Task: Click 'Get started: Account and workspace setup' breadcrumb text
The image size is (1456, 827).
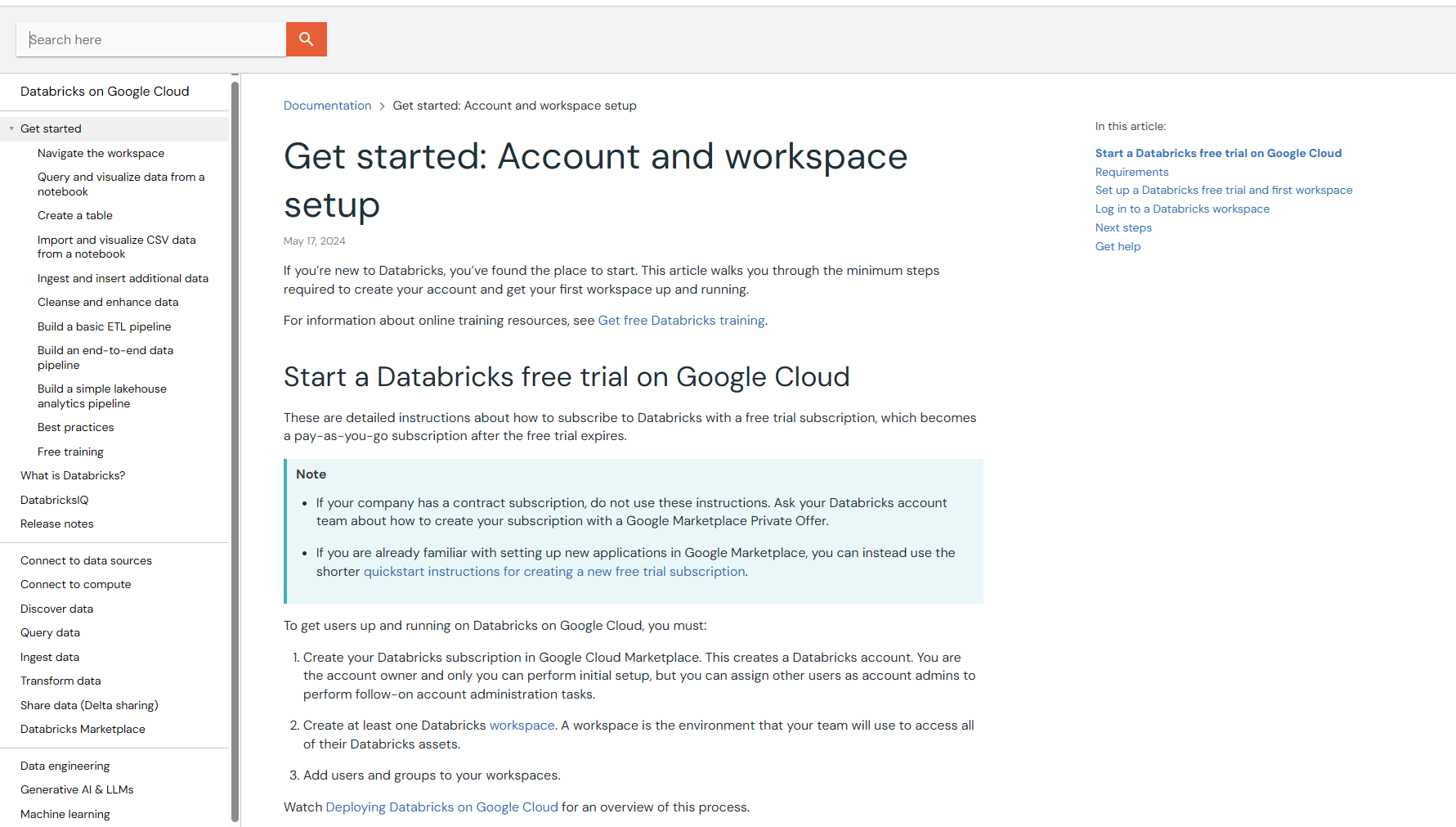Action: coord(514,106)
